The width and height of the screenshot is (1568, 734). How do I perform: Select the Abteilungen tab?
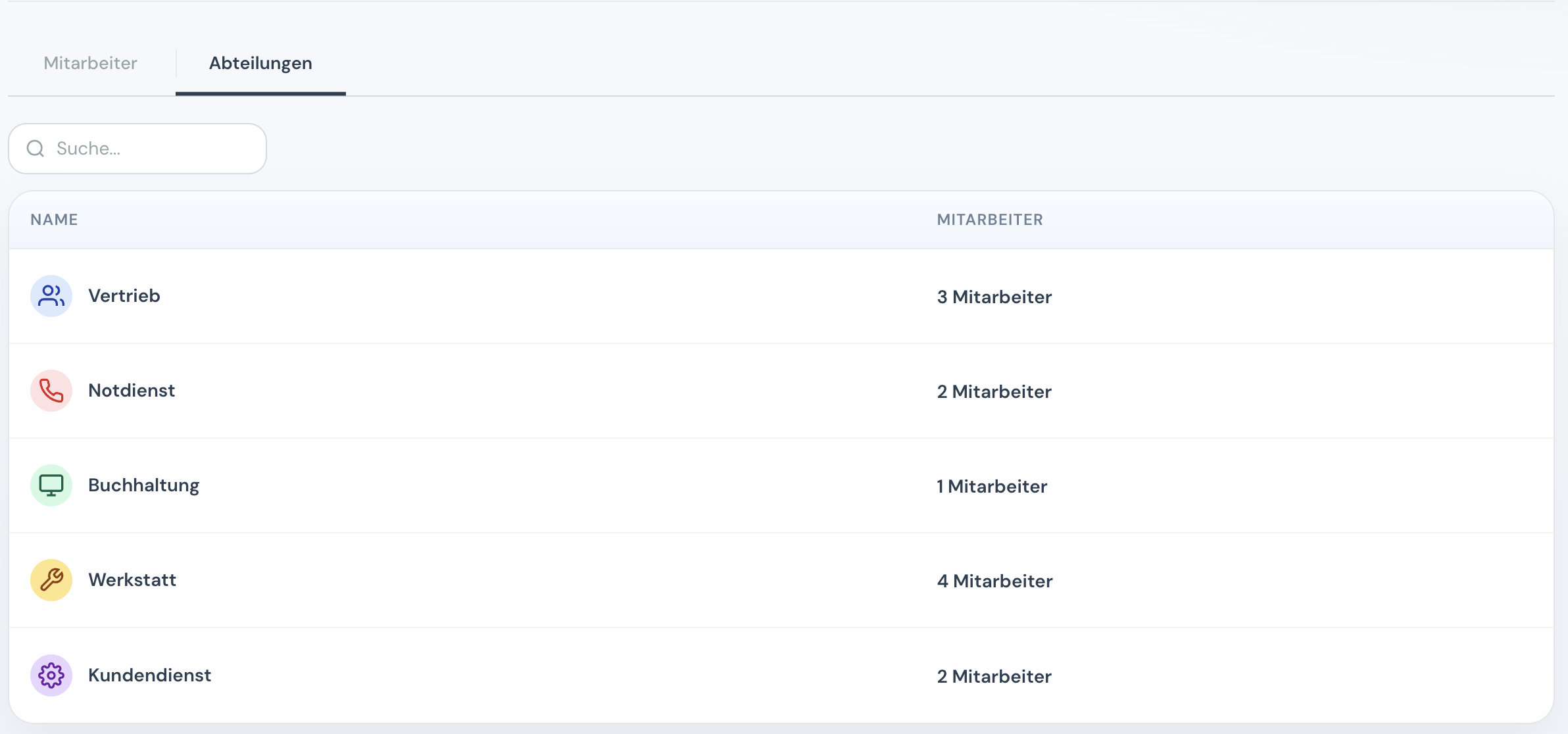point(260,63)
